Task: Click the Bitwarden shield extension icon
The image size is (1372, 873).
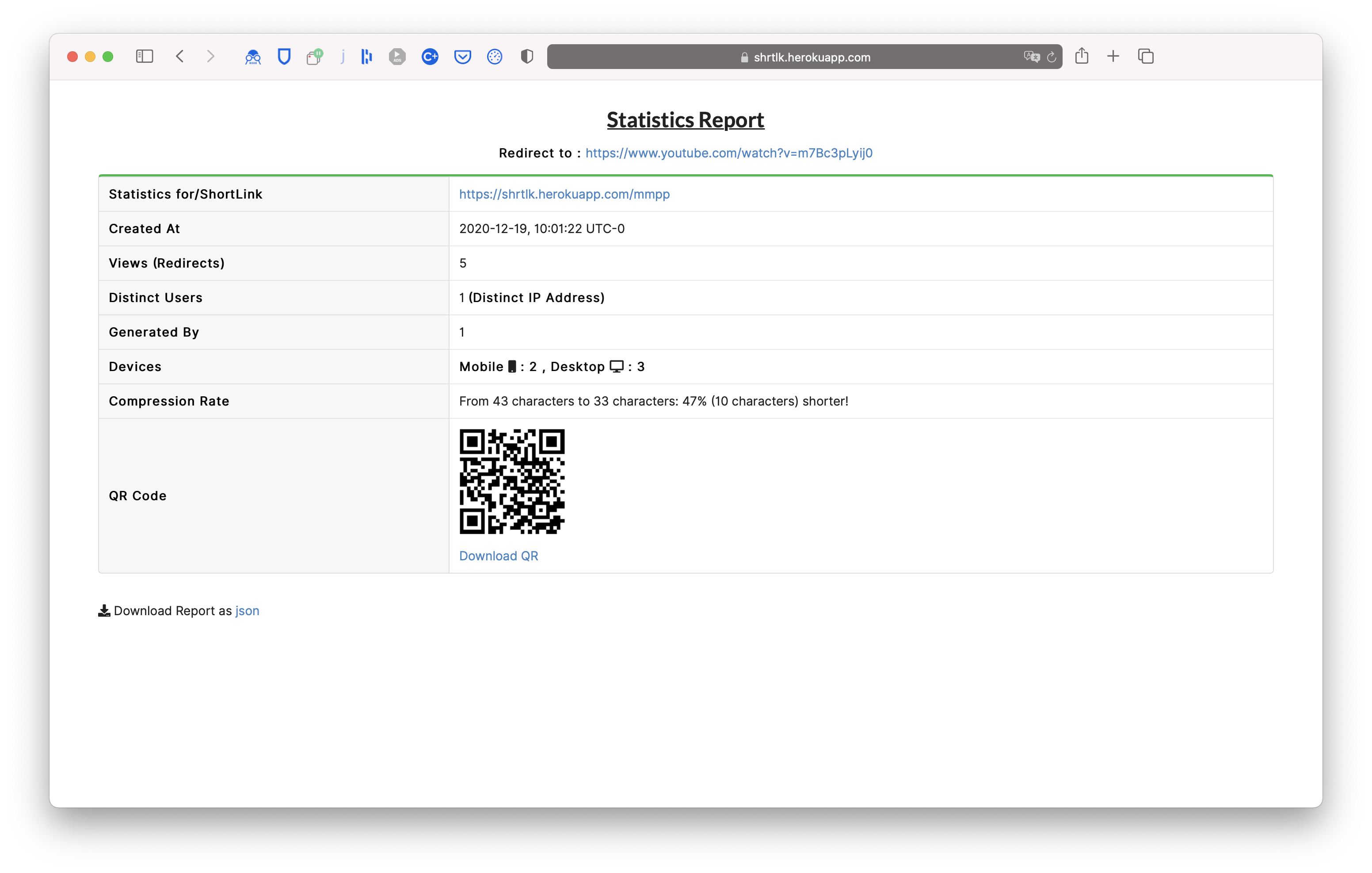Action: click(x=284, y=57)
